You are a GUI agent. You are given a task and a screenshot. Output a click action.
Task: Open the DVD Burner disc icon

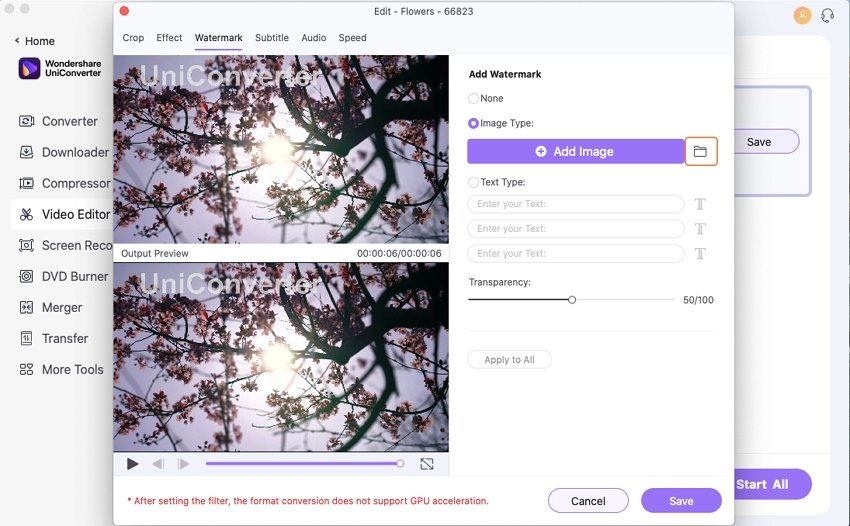[x=26, y=276]
